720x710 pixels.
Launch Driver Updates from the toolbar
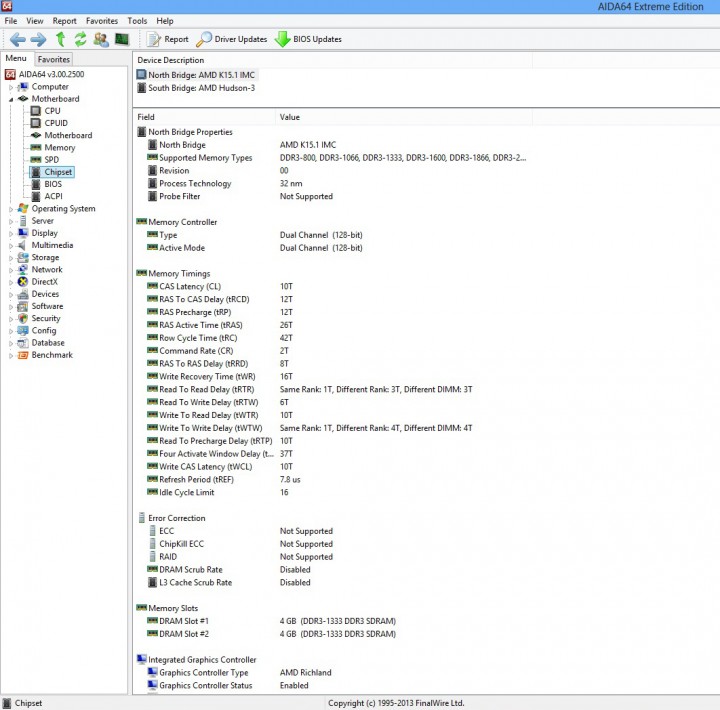231,39
